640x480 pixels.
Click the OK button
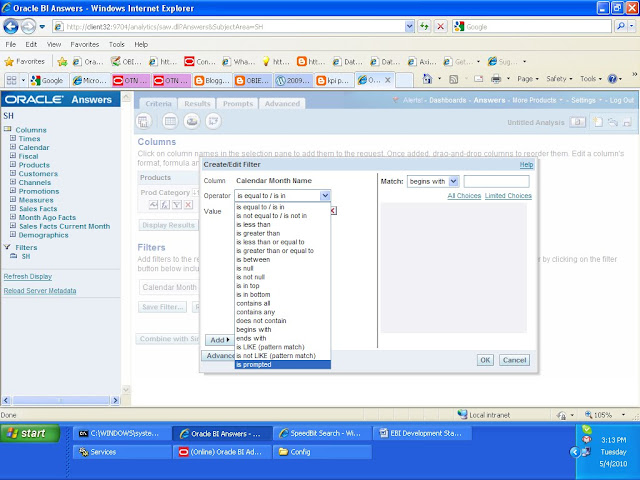(485, 360)
